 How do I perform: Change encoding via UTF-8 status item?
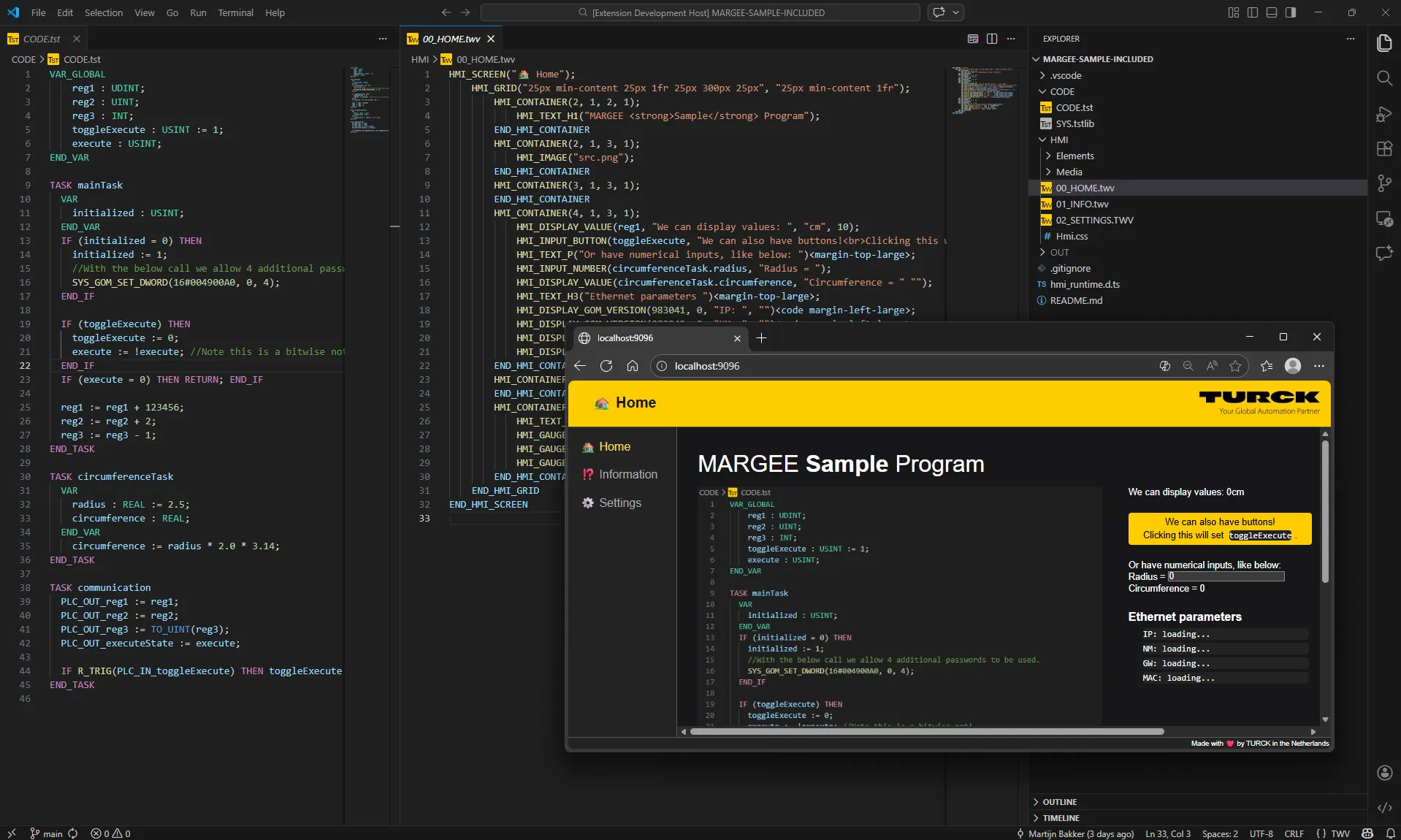[1261, 833]
